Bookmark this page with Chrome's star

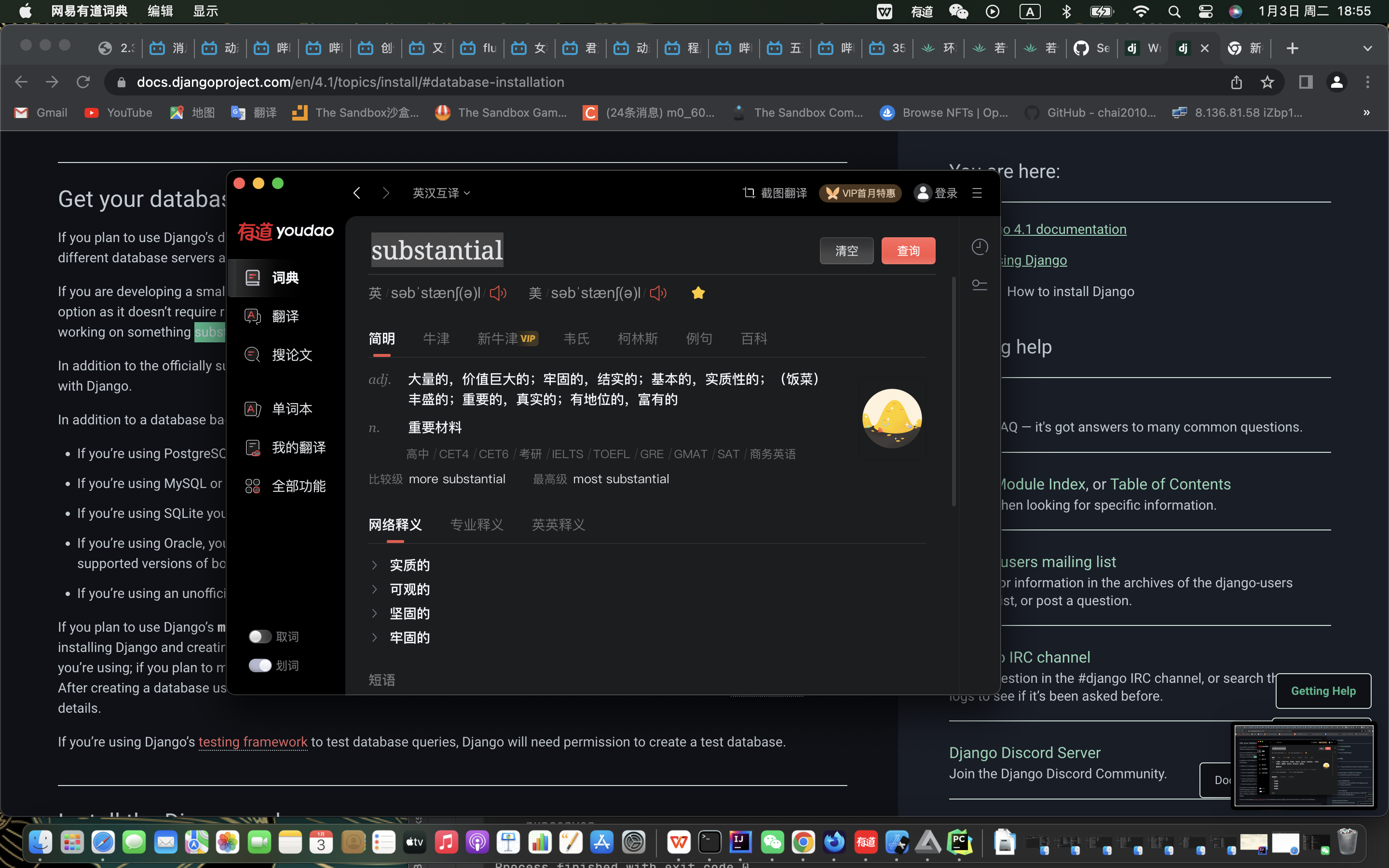[x=1267, y=82]
